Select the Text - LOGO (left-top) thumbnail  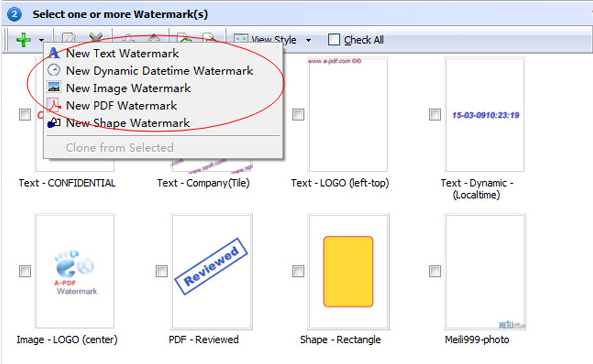tap(348, 115)
